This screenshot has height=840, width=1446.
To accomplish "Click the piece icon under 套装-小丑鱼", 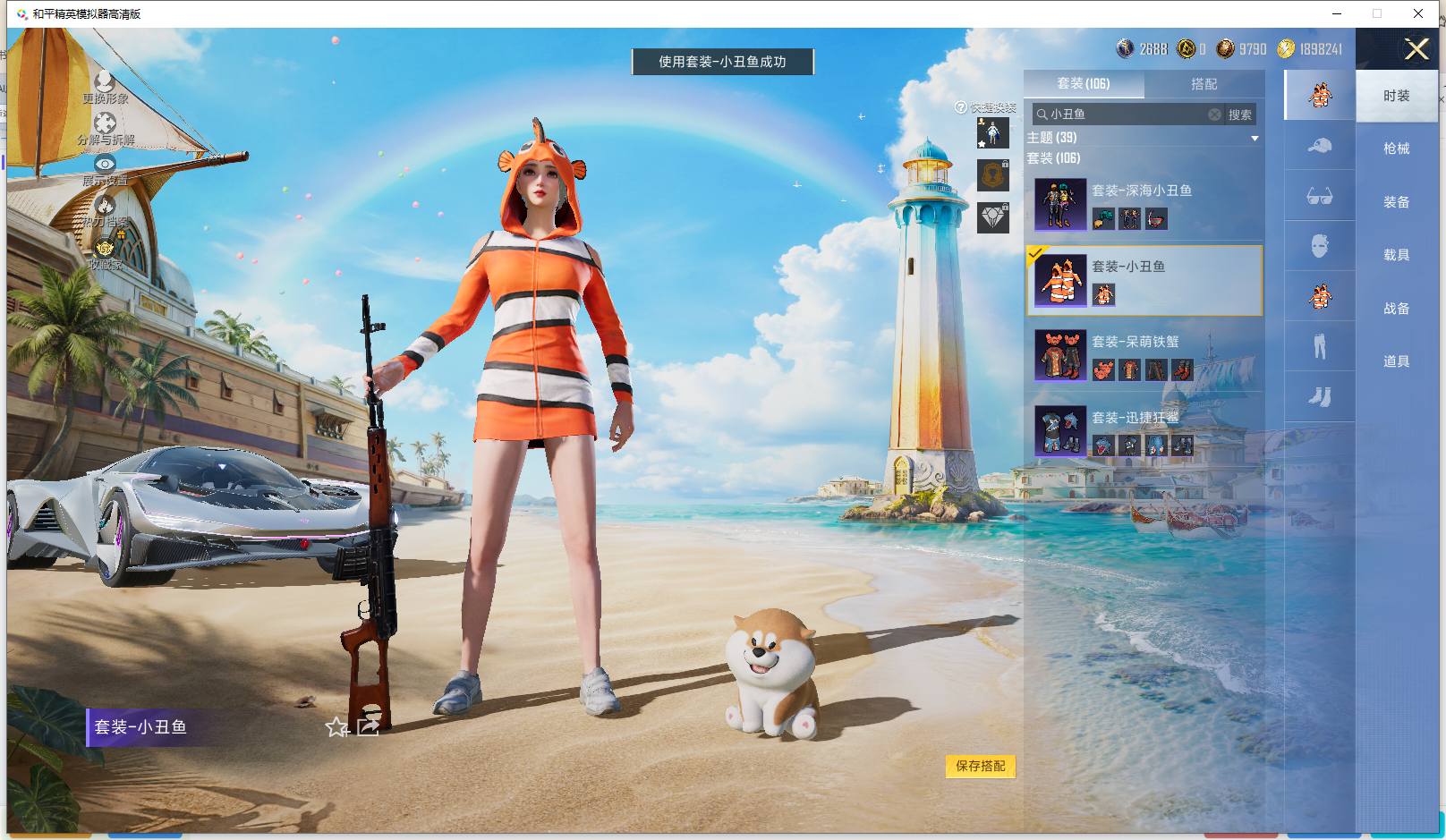I will click(1103, 294).
